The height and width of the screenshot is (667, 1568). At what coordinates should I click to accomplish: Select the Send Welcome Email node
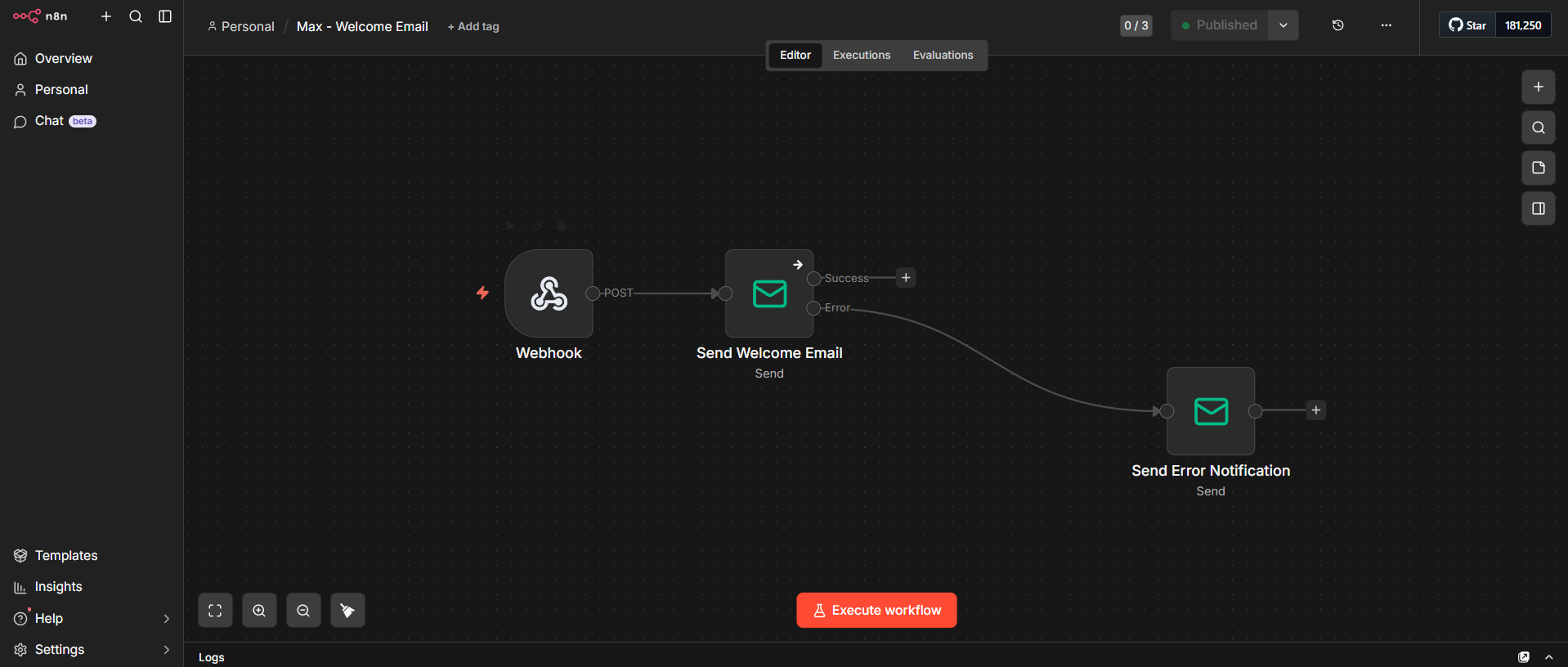(x=769, y=293)
